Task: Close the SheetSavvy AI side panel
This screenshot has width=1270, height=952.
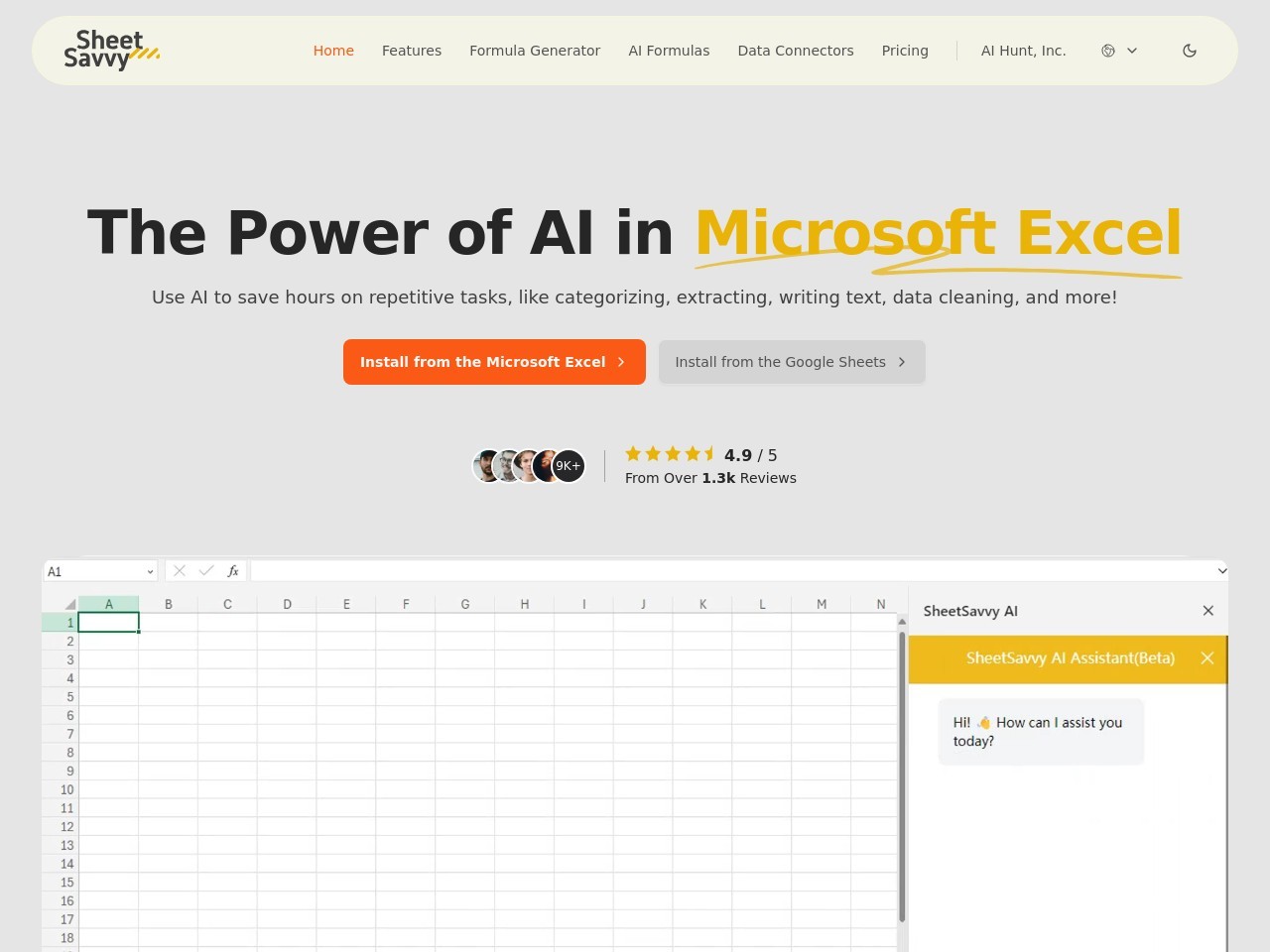Action: pyautogui.click(x=1208, y=611)
